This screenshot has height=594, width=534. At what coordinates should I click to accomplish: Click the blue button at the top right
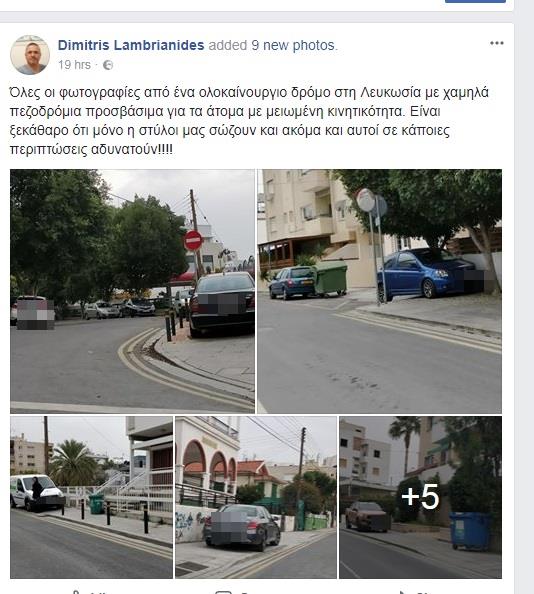[475, 1]
